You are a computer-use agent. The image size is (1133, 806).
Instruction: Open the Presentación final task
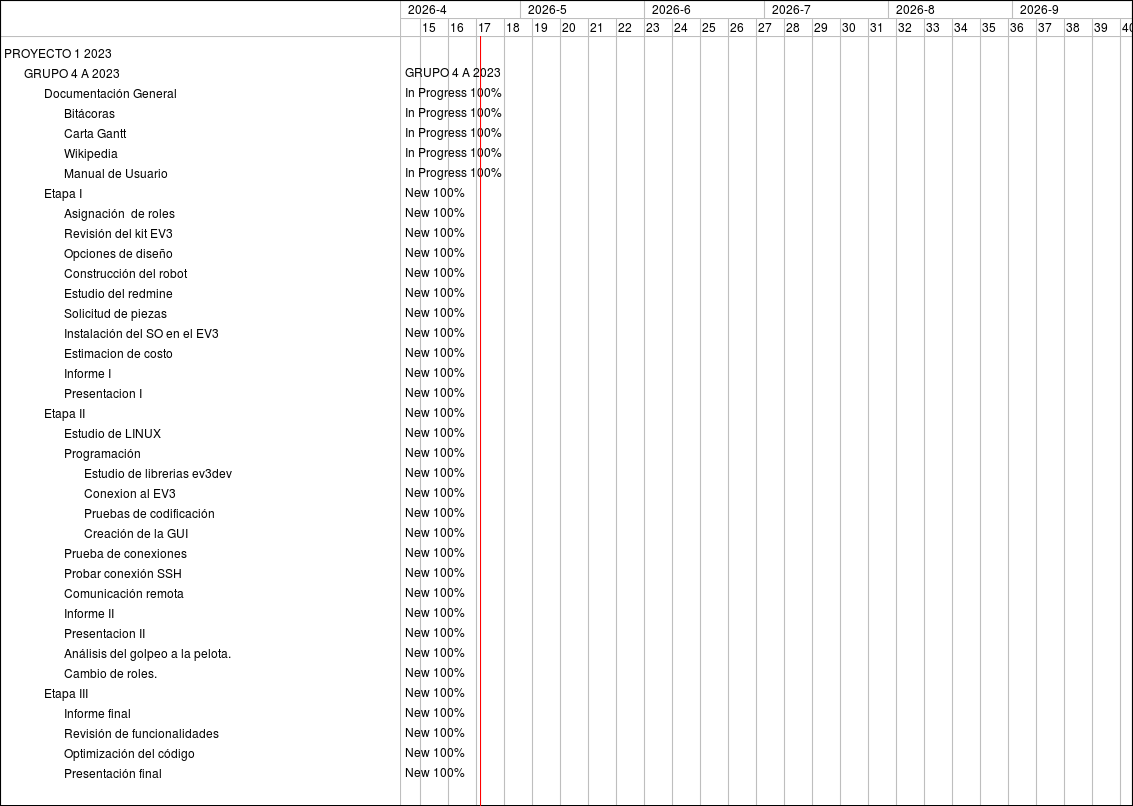coord(112,774)
